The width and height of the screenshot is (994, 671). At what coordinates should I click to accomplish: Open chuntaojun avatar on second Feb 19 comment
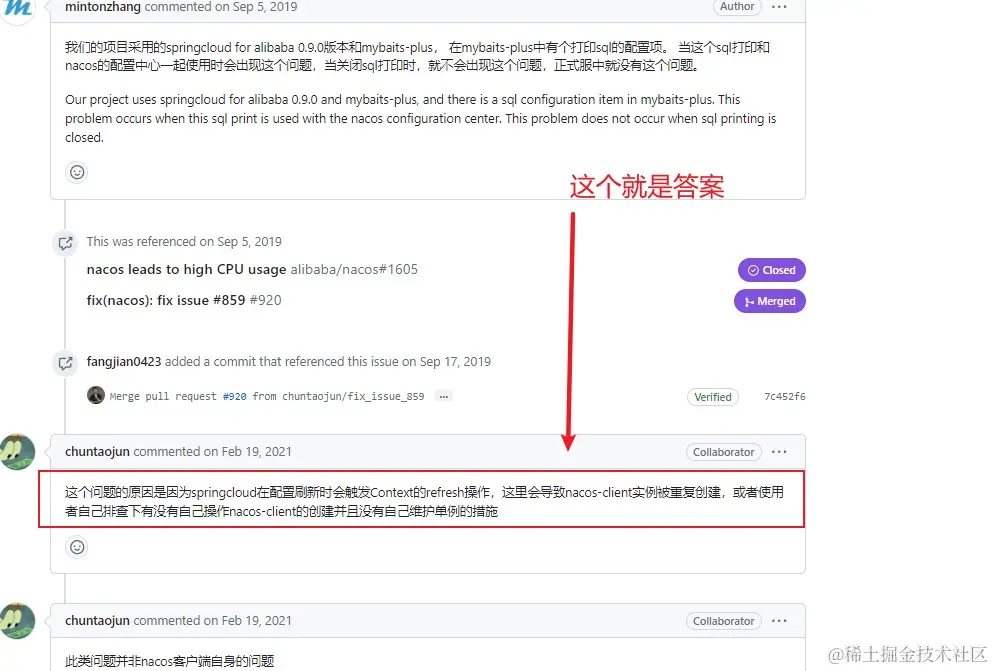click(18, 620)
